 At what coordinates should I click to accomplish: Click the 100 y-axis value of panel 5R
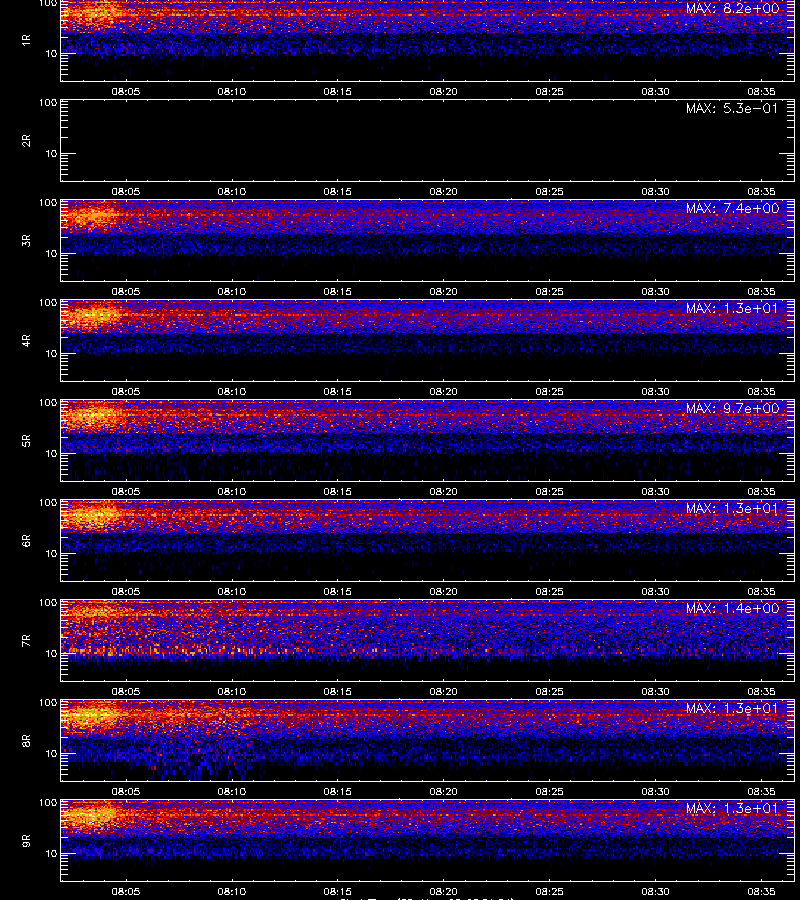tap(48, 403)
